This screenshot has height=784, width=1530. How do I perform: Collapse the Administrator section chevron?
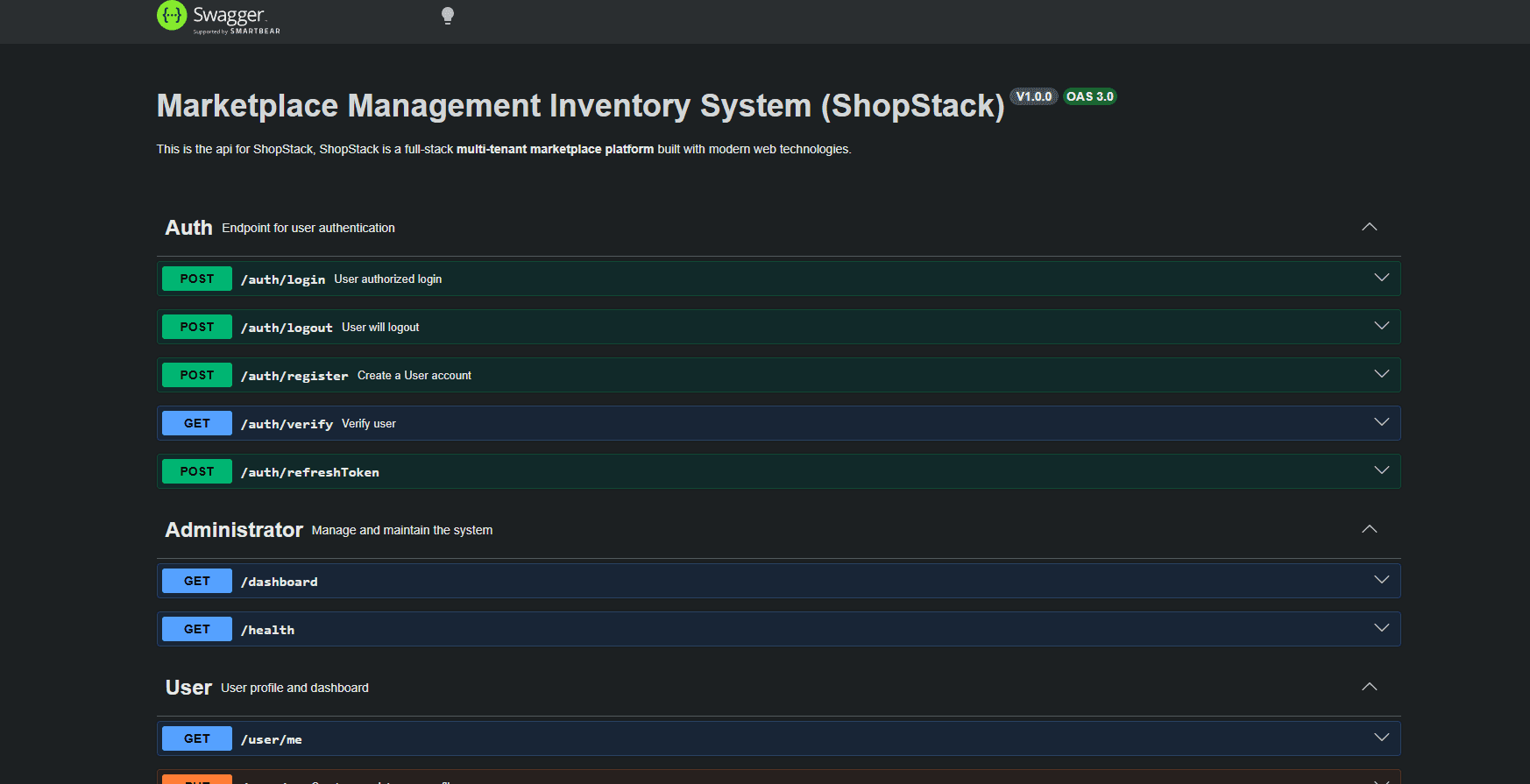pyautogui.click(x=1370, y=529)
